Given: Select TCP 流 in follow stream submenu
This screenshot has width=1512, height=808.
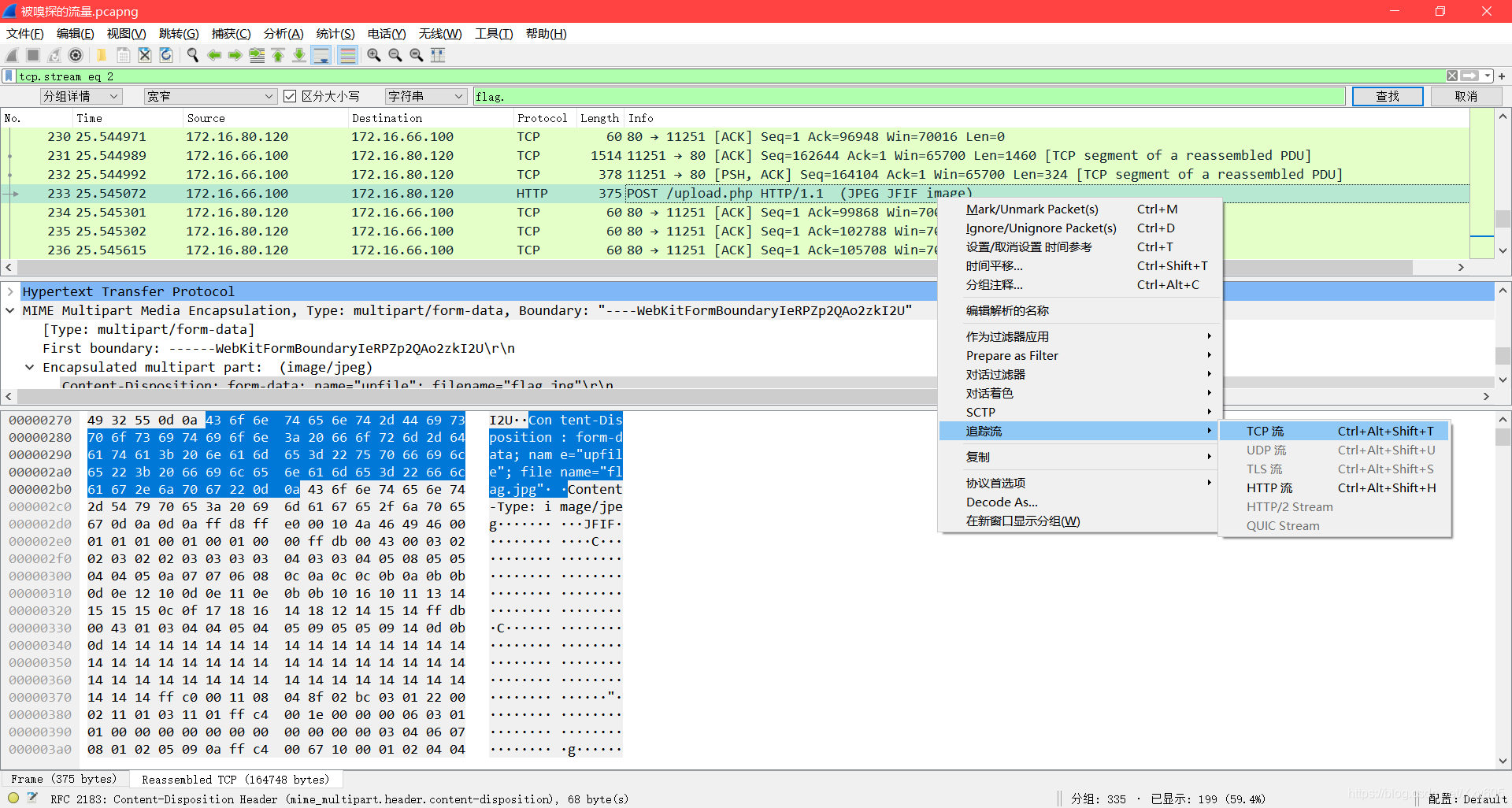Looking at the screenshot, I should [1335, 432].
